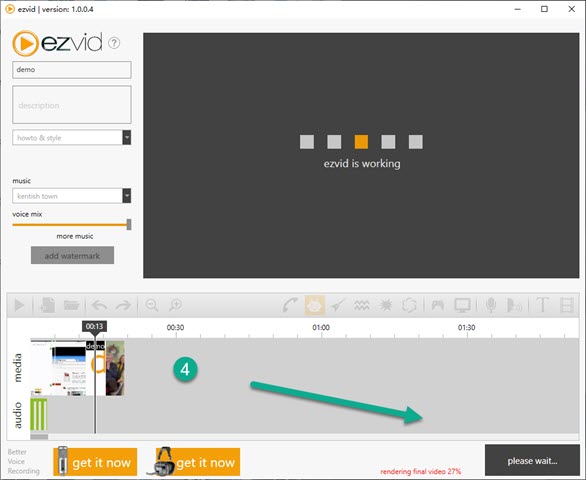Click the 01:00 timeline ruler label

(321, 327)
